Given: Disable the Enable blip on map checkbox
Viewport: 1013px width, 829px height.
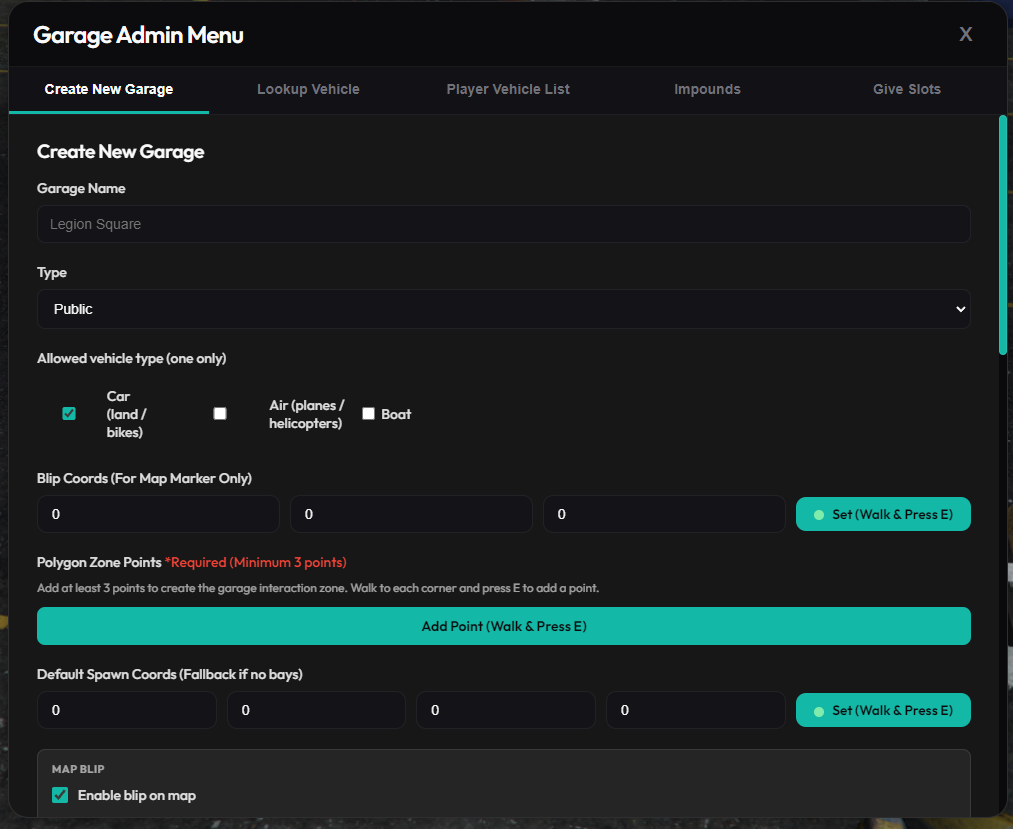Looking at the screenshot, I should click(60, 795).
